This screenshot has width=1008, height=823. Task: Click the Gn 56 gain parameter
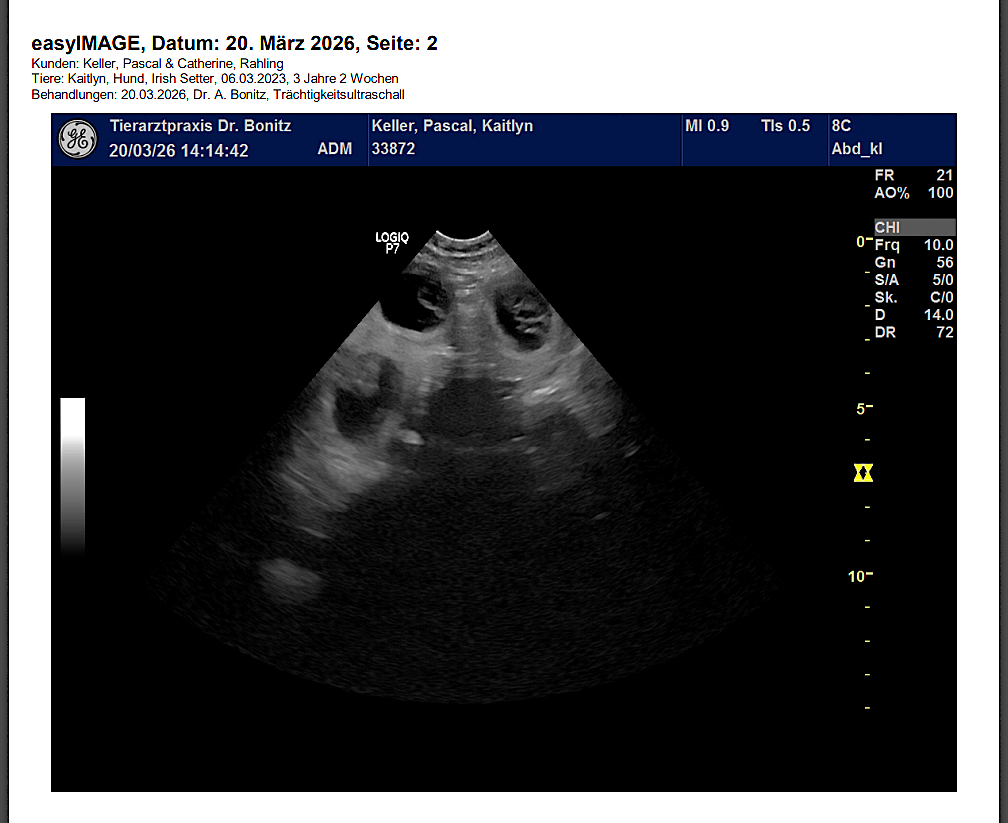coord(914,262)
